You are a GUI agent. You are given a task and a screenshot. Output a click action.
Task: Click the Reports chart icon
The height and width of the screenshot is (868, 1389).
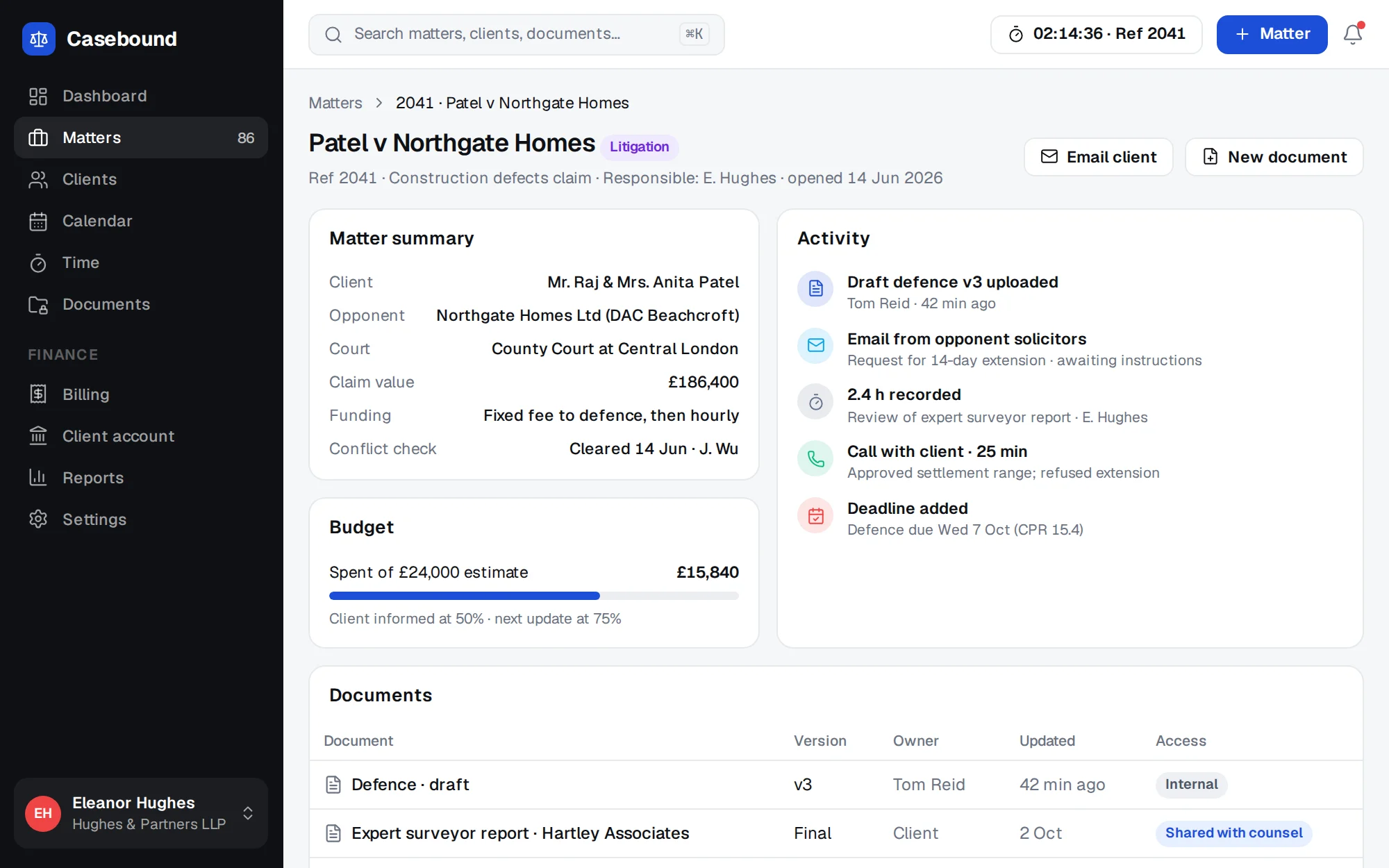tap(38, 478)
